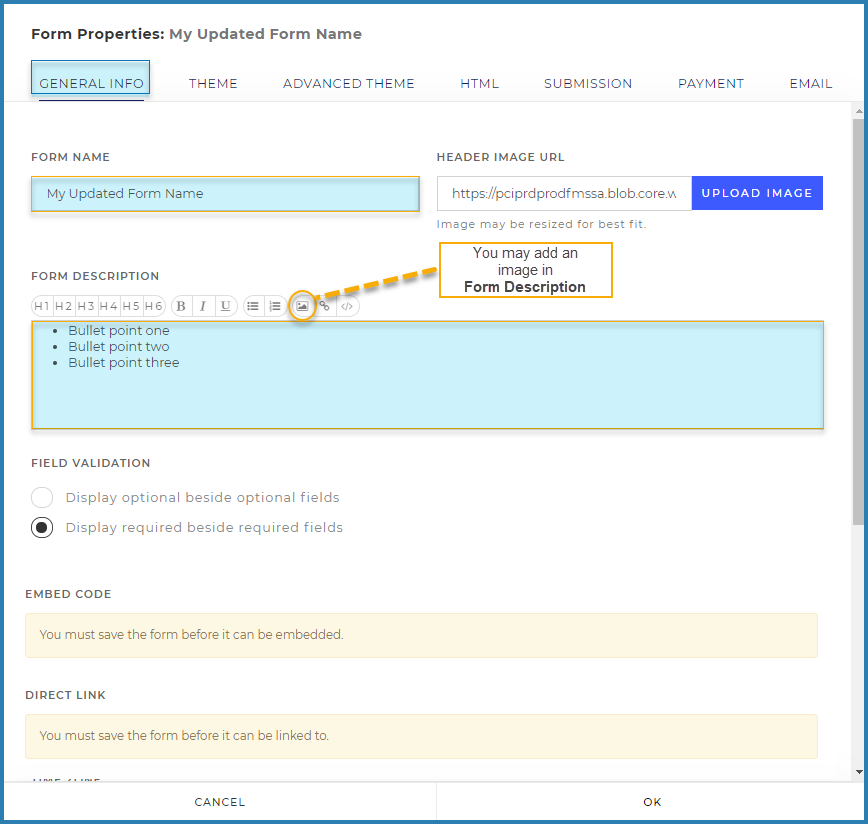The height and width of the screenshot is (824, 868).
Task: Select Display required beside required fields
Action: [42, 527]
